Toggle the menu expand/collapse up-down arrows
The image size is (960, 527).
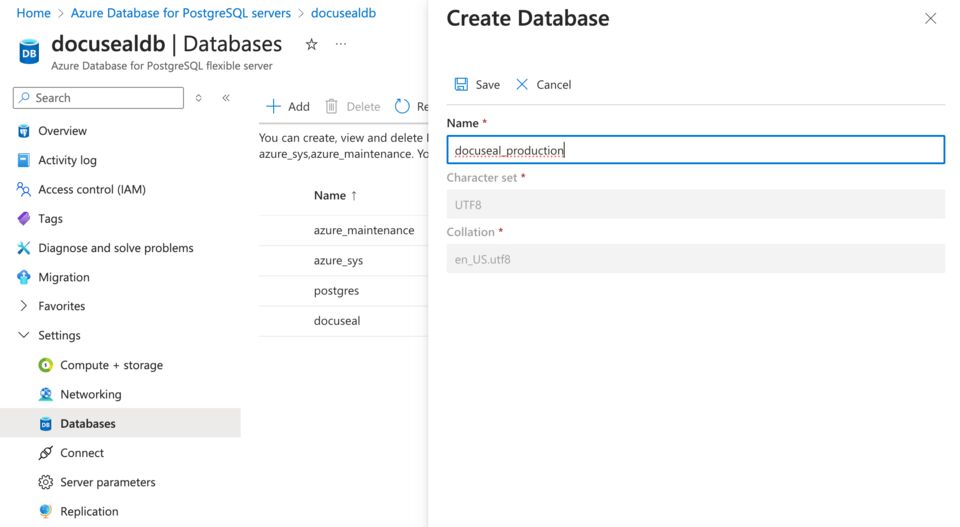(198, 98)
